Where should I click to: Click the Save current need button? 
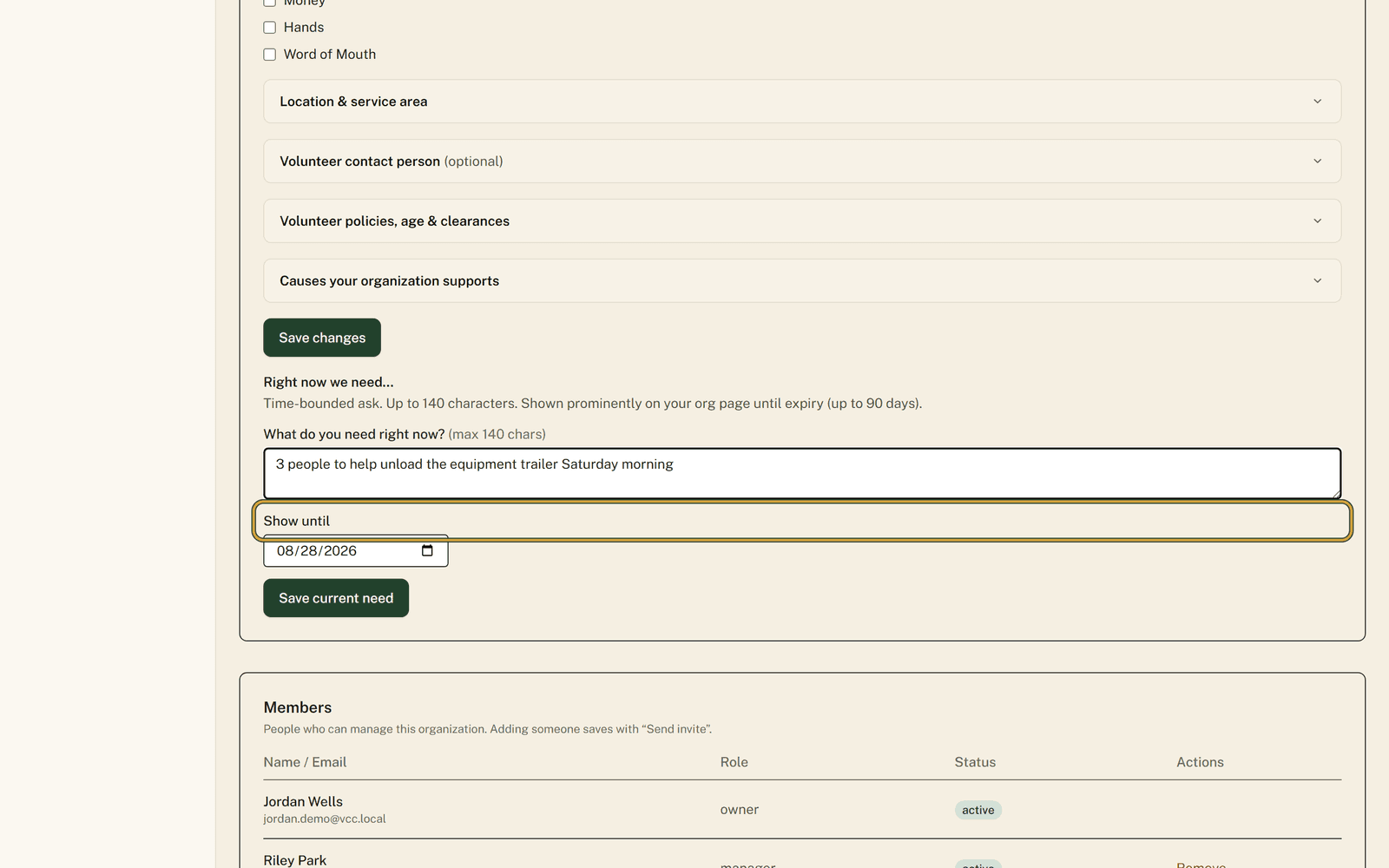[336, 598]
